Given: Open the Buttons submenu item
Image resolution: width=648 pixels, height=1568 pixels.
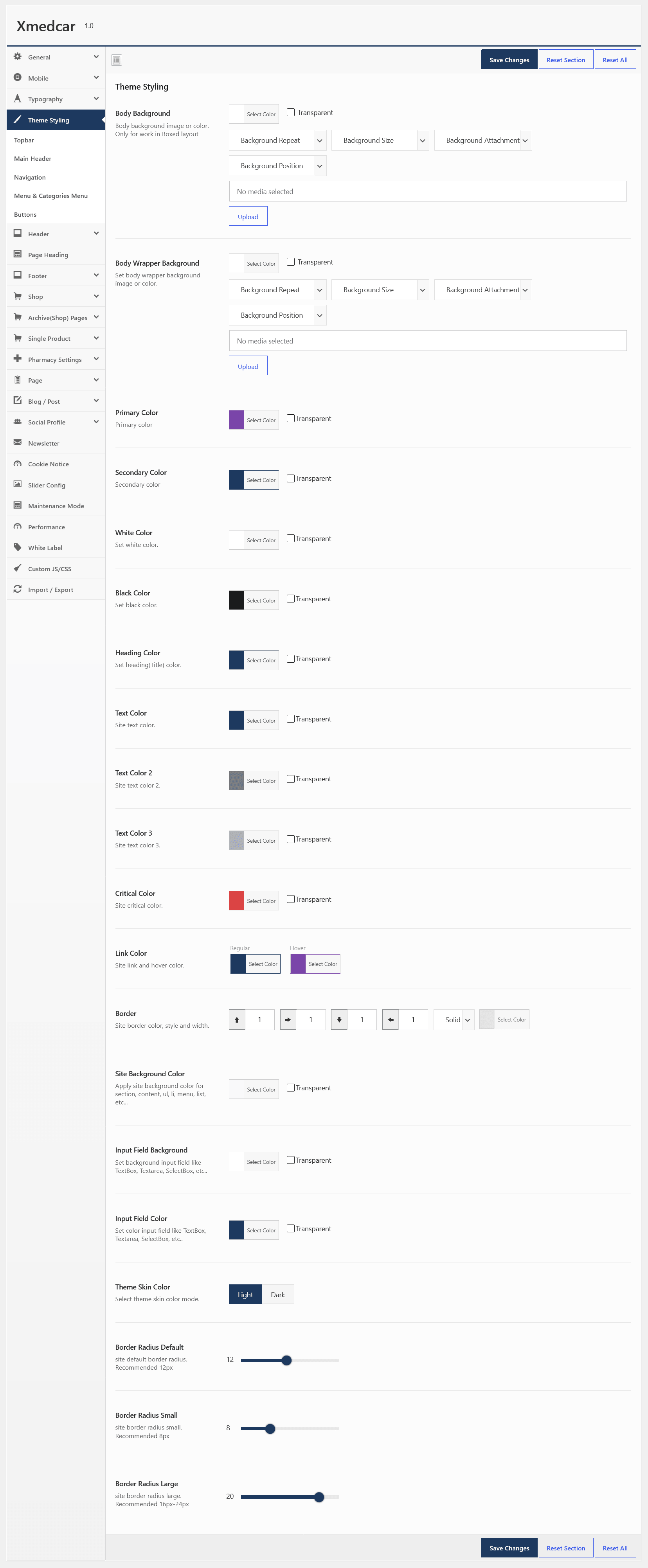Looking at the screenshot, I should [x=25, y=215].
